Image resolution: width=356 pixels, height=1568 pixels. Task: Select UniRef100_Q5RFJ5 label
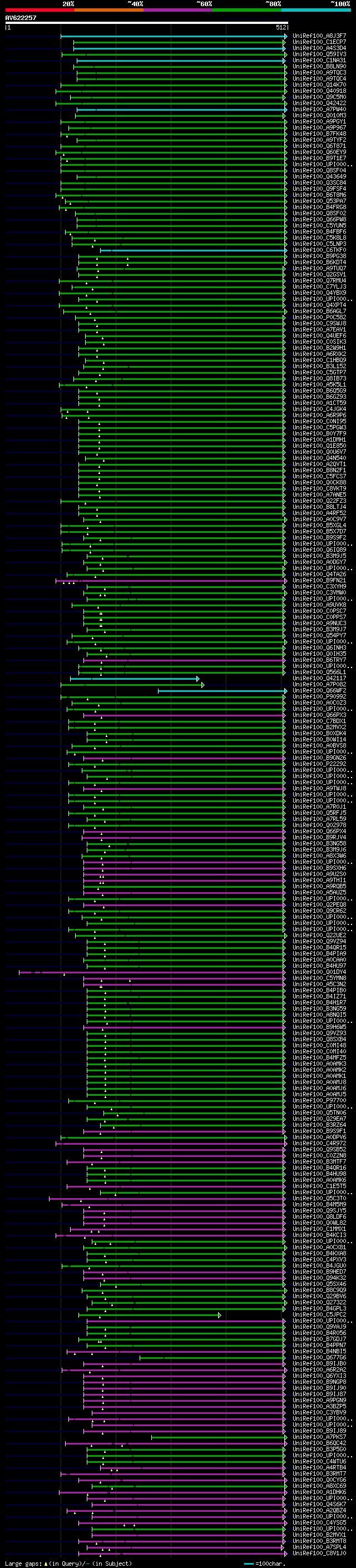click(x=319, y=813)
